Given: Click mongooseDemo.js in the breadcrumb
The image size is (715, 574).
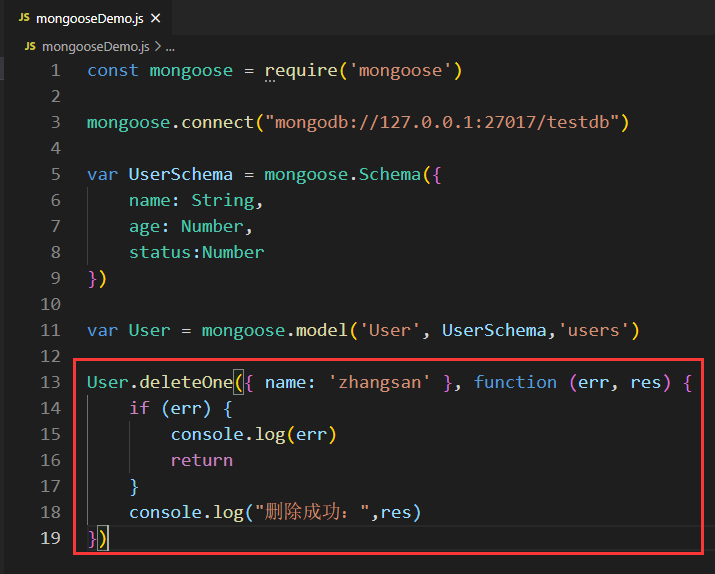Looking at the screenshot, I should coord(96,47).
